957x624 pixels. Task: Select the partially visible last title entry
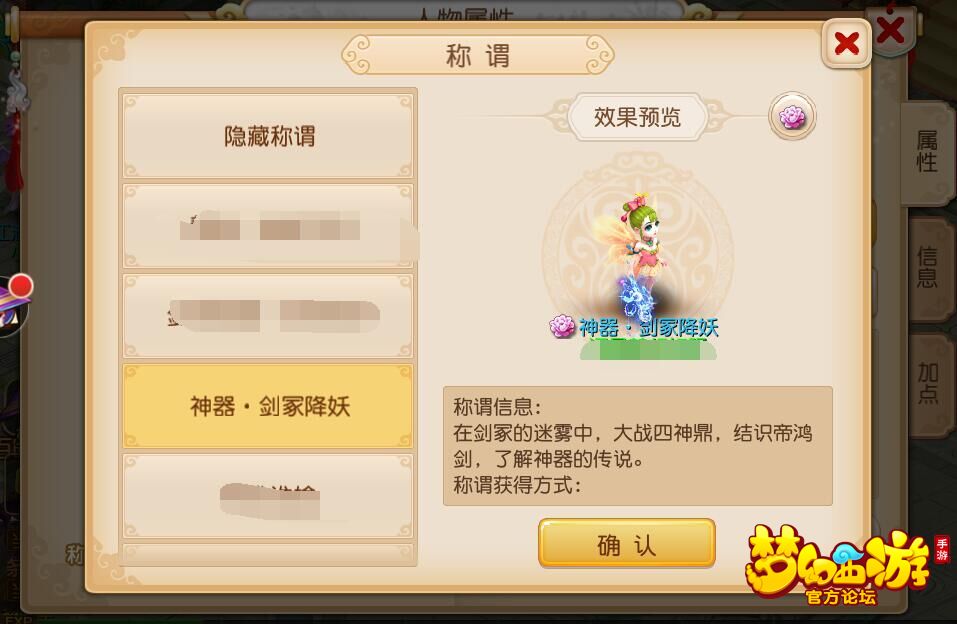(x=268, y=554)
